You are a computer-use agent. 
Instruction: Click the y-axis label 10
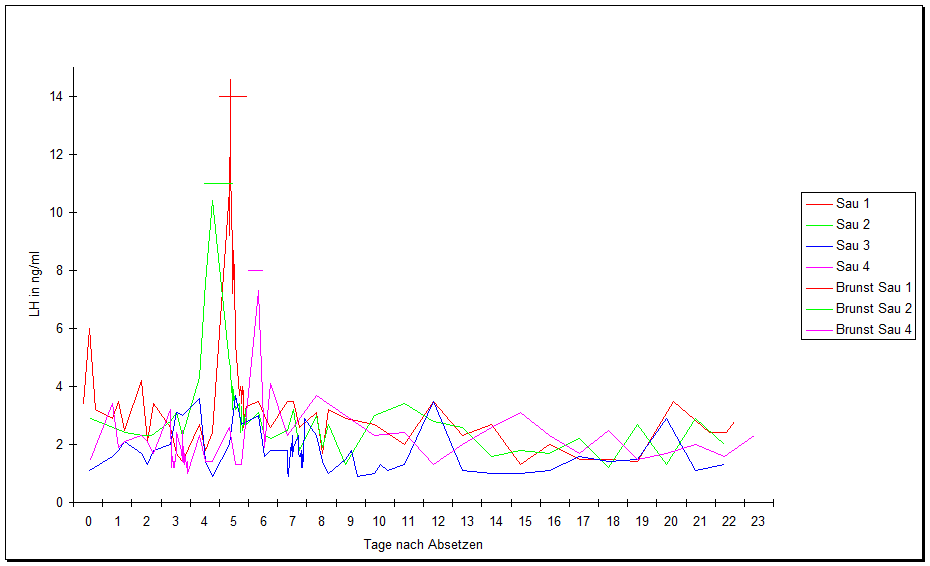tap(56, 212)
